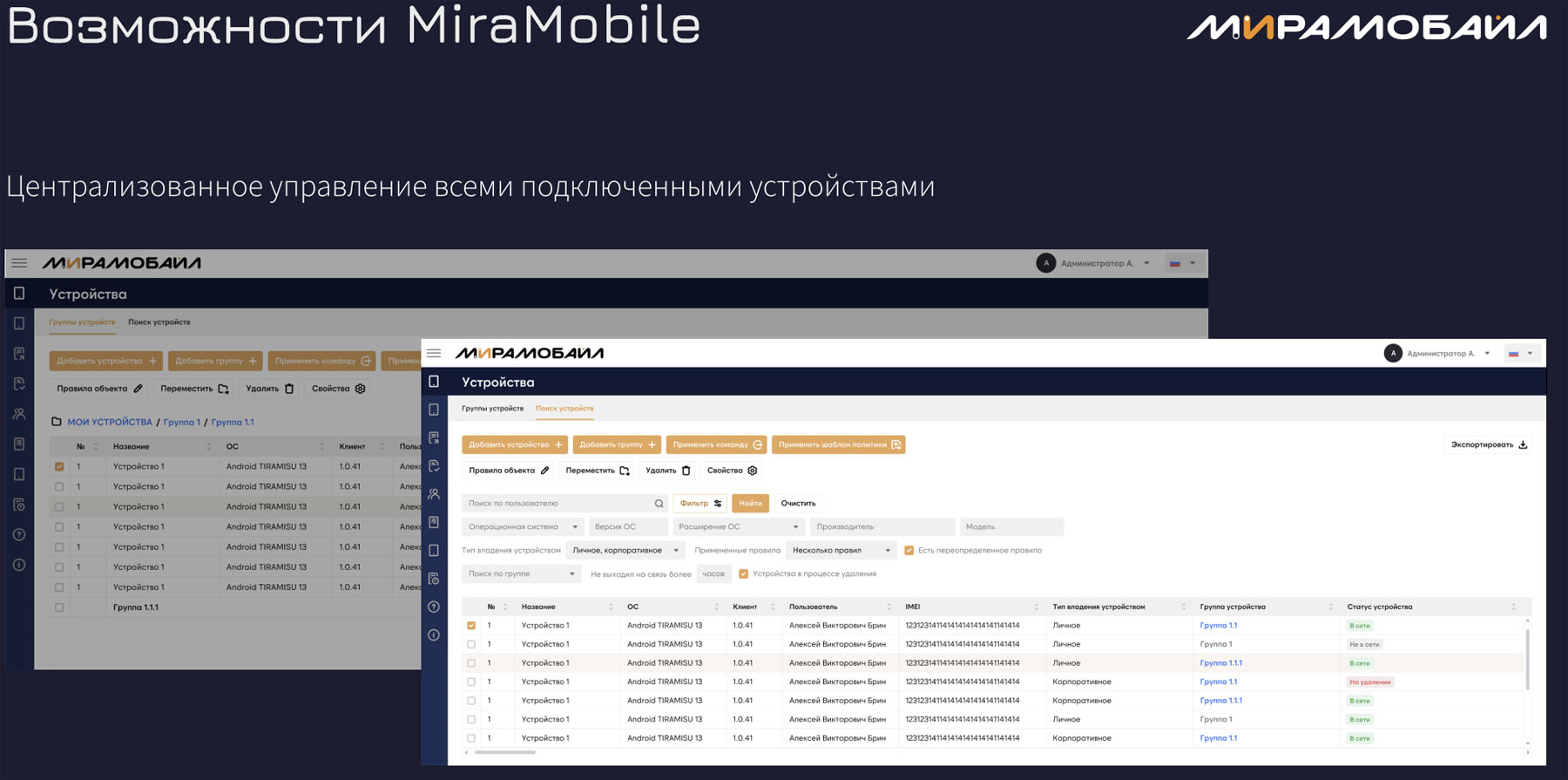
Task: Open Расширение ОС dropdown
Action: pyautogui.click(x=739, y=526)
